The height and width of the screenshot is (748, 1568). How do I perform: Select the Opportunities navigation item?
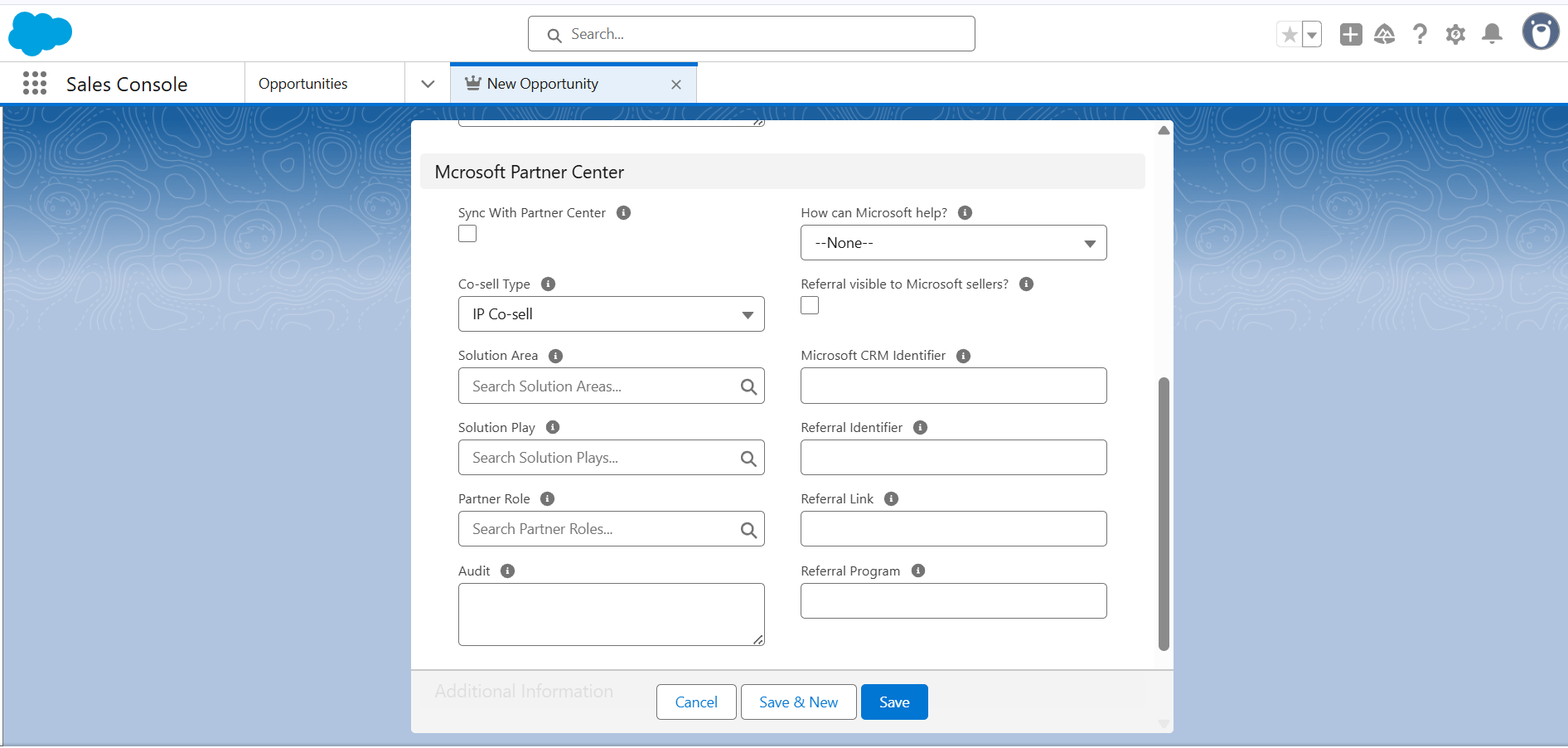click(303, 84)
